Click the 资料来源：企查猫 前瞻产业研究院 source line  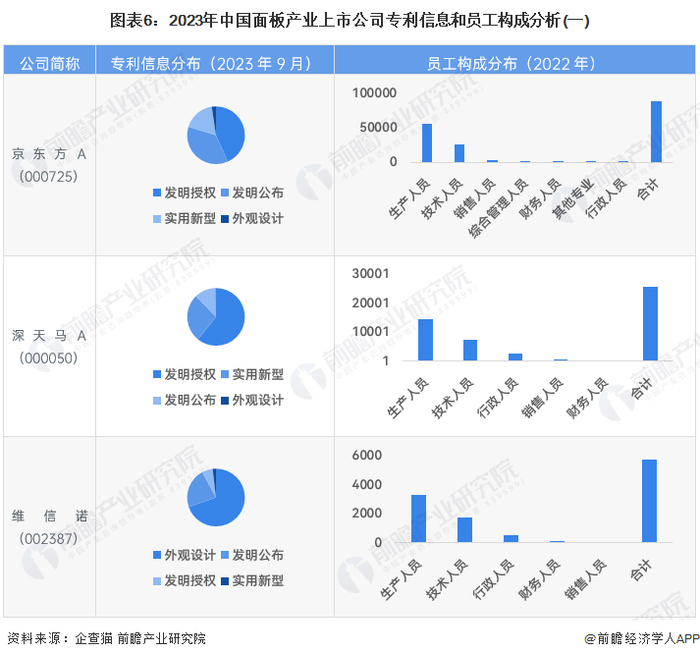pos(106,639)
